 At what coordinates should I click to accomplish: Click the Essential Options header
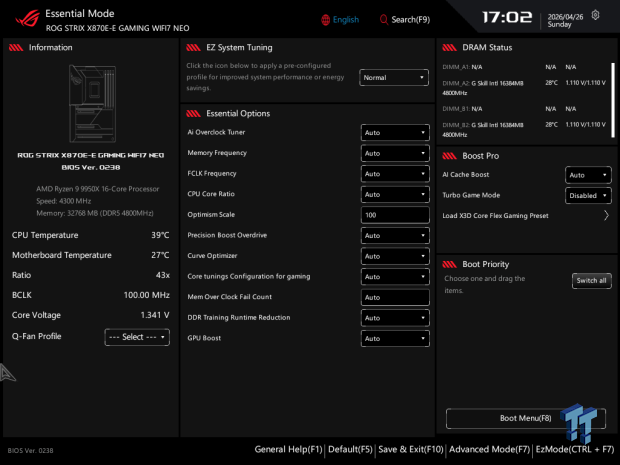[238, 113]
